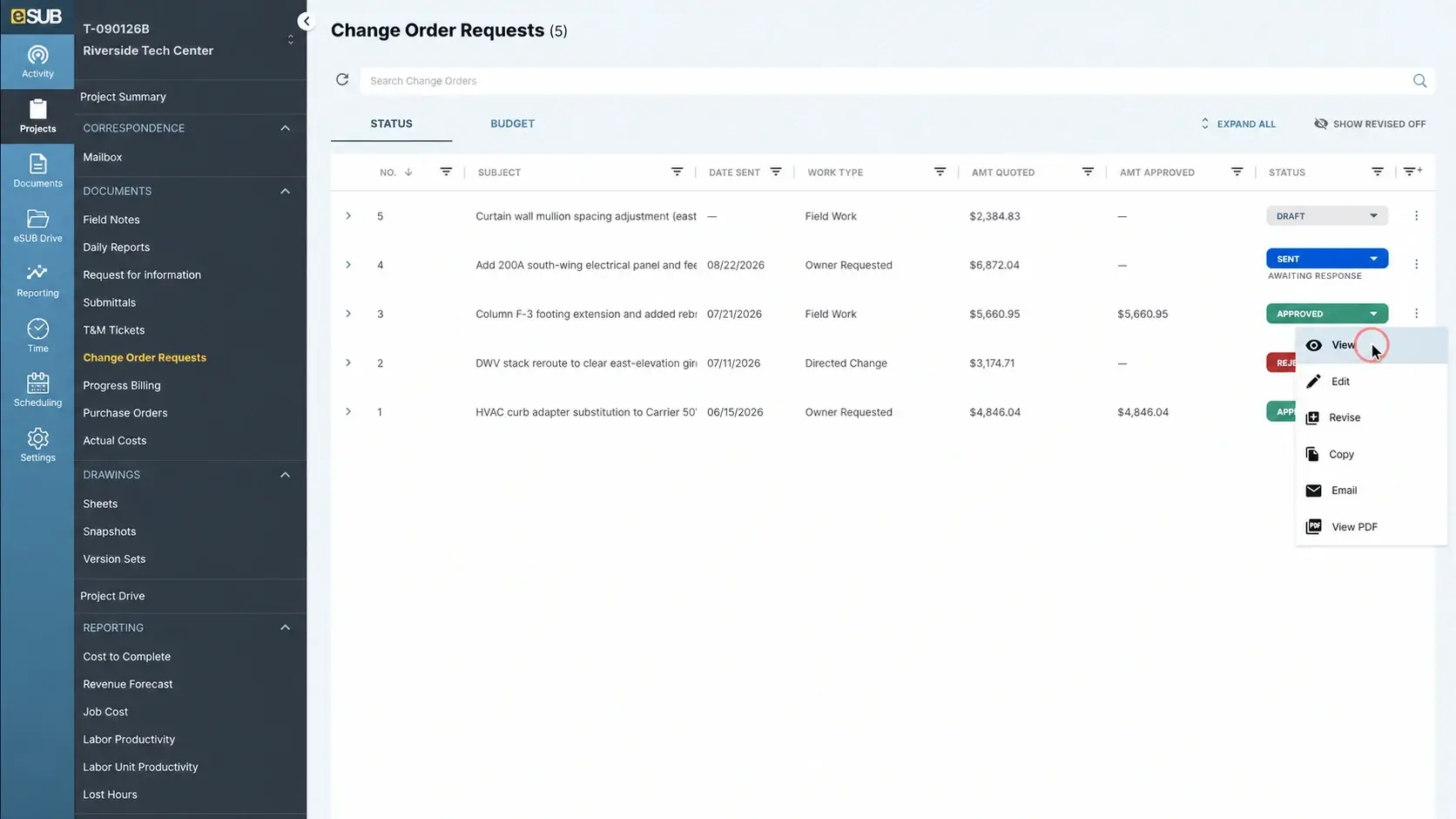This screenshot has height=819, width=1456.
Task: Collapse the REPORTING section
Action: [285, 627]
